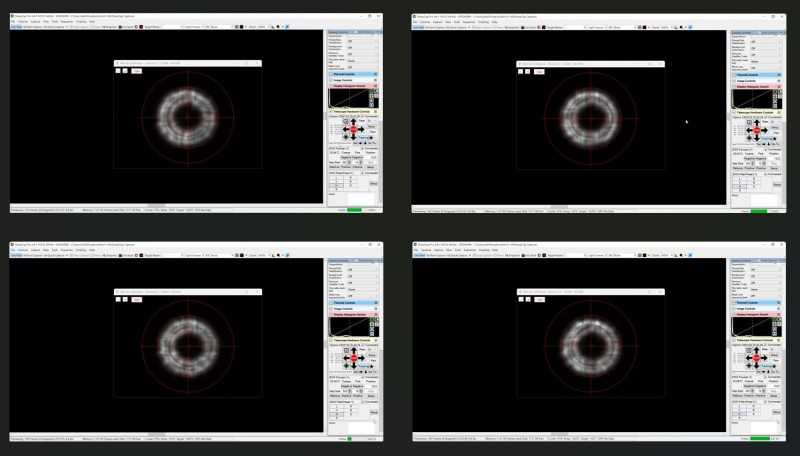Toggle filter wheel Connected checkbox in top-right window
Viewport: 800px width, 456px height.
(766, 174)
